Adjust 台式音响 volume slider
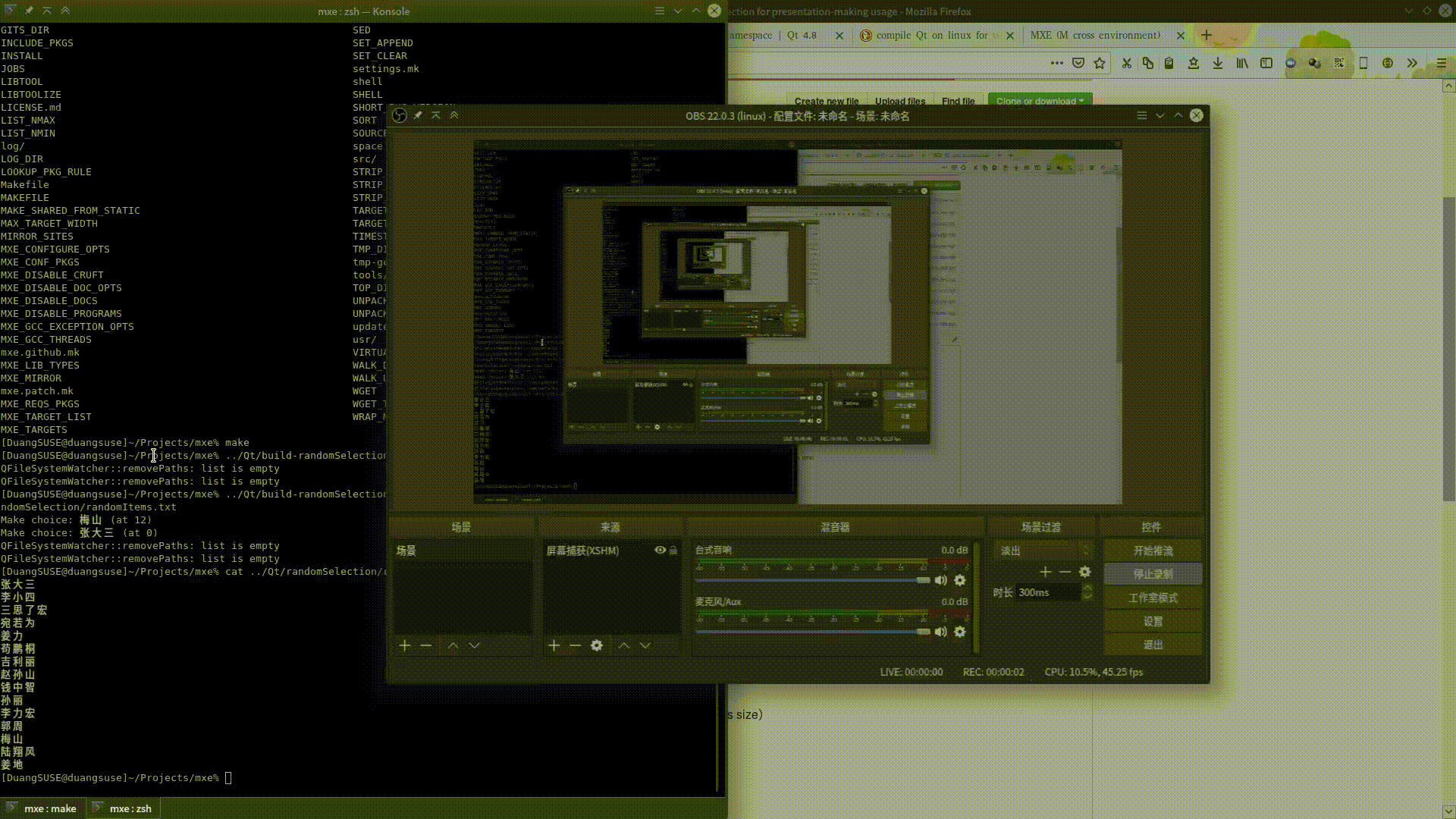Screen dimensions: 1456x819 [813, 580]
